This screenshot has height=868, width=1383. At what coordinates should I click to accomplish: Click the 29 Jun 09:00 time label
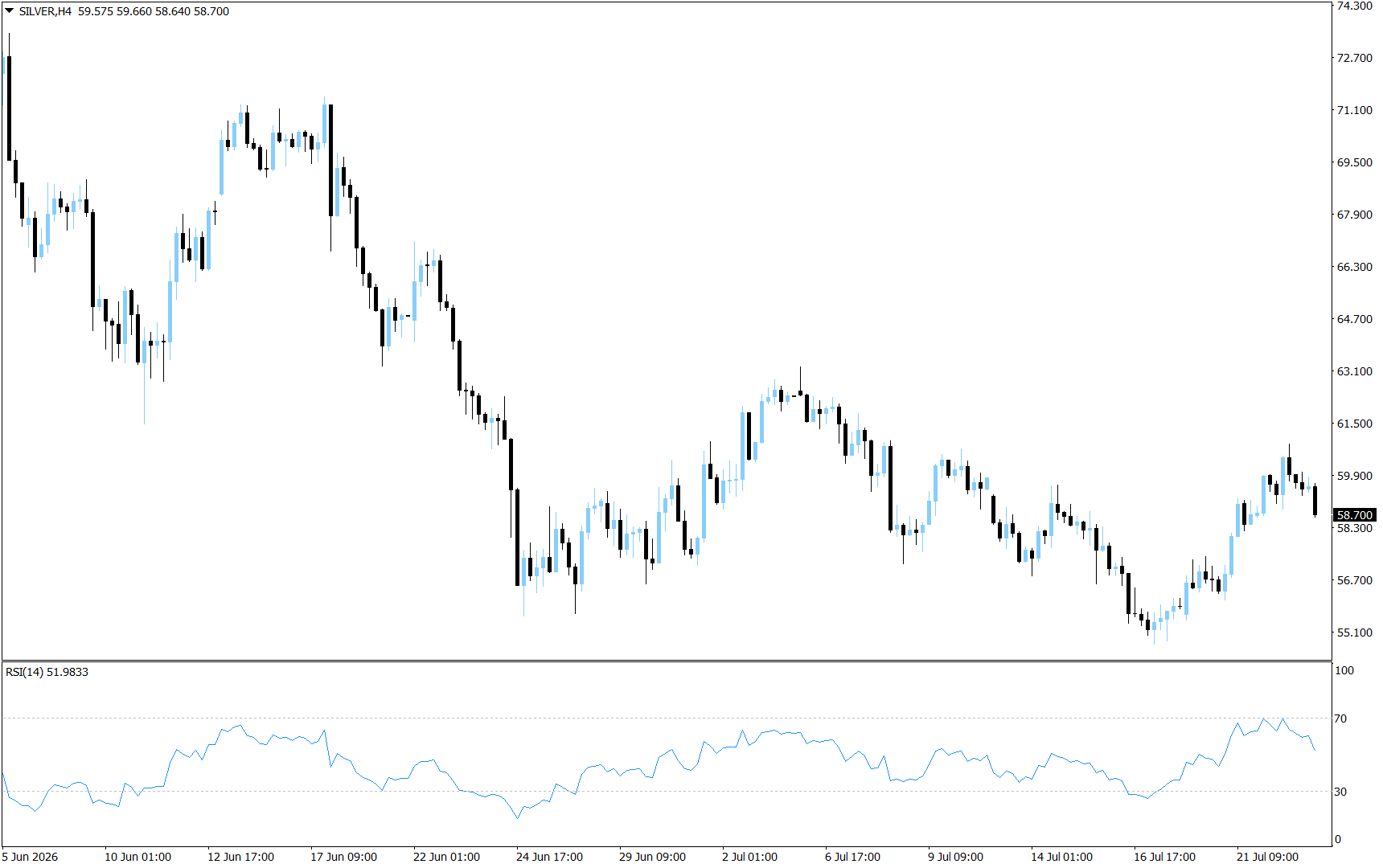click(652, 857)
